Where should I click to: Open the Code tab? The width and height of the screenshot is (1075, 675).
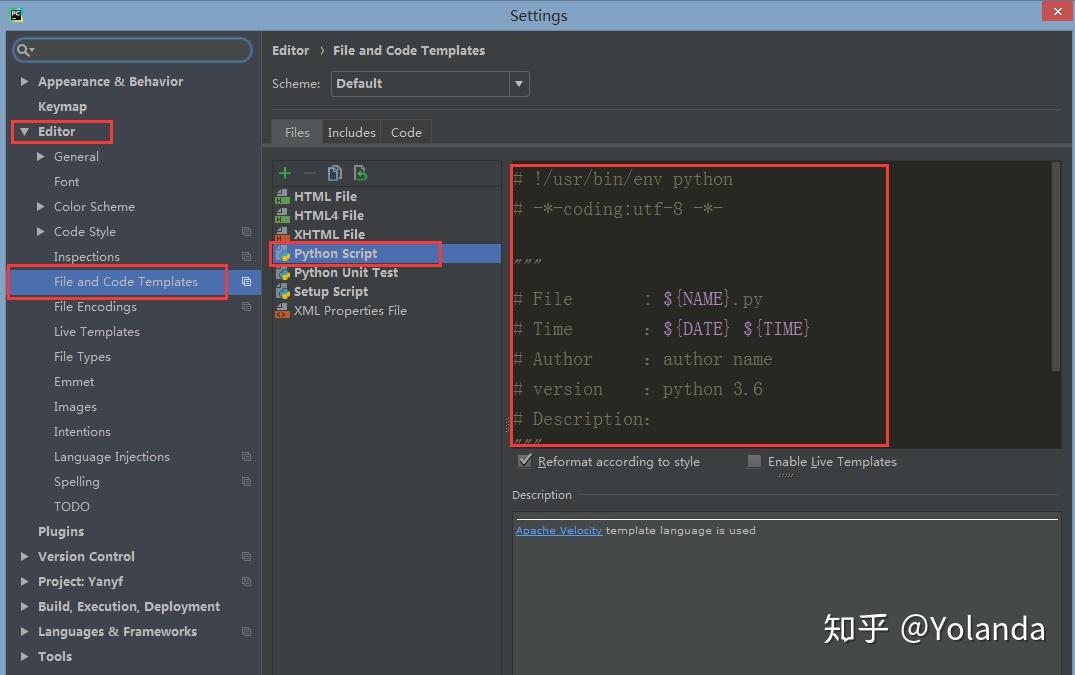pyautogui.click(x=406, y=131)
